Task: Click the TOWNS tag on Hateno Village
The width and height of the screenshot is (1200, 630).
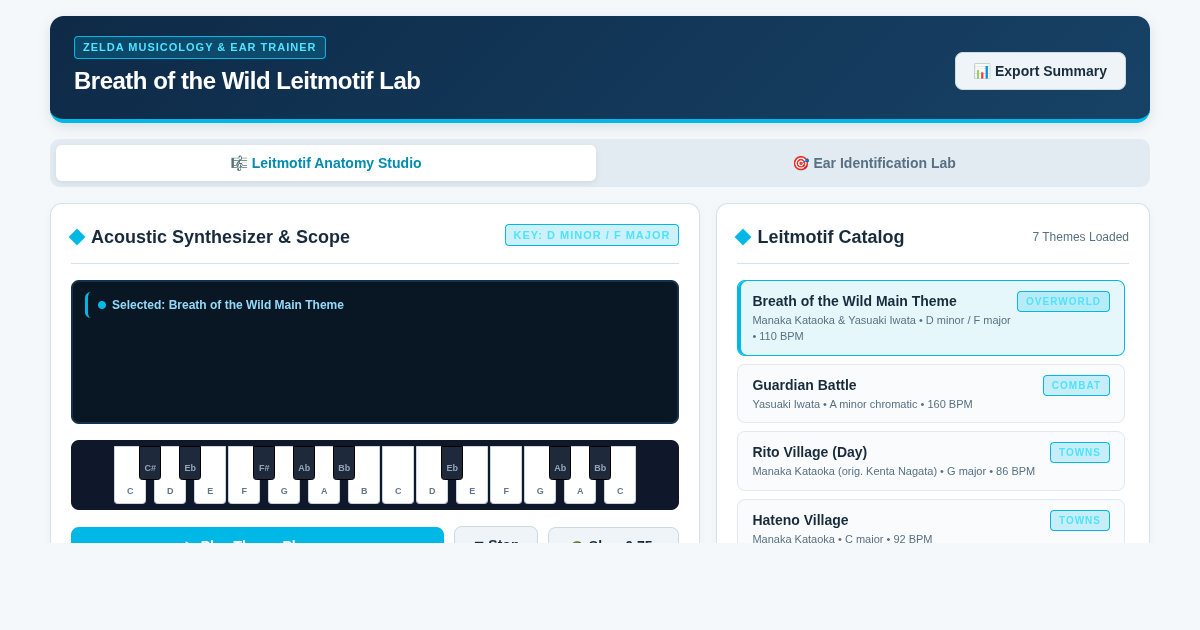Action: click(1080, 520)
